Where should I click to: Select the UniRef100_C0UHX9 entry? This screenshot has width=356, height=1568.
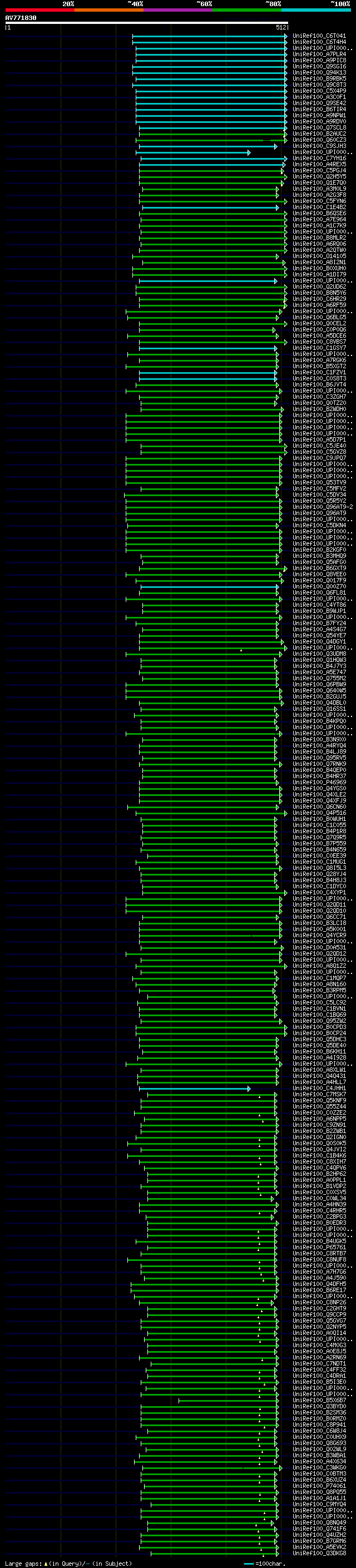coord(319,1437)
